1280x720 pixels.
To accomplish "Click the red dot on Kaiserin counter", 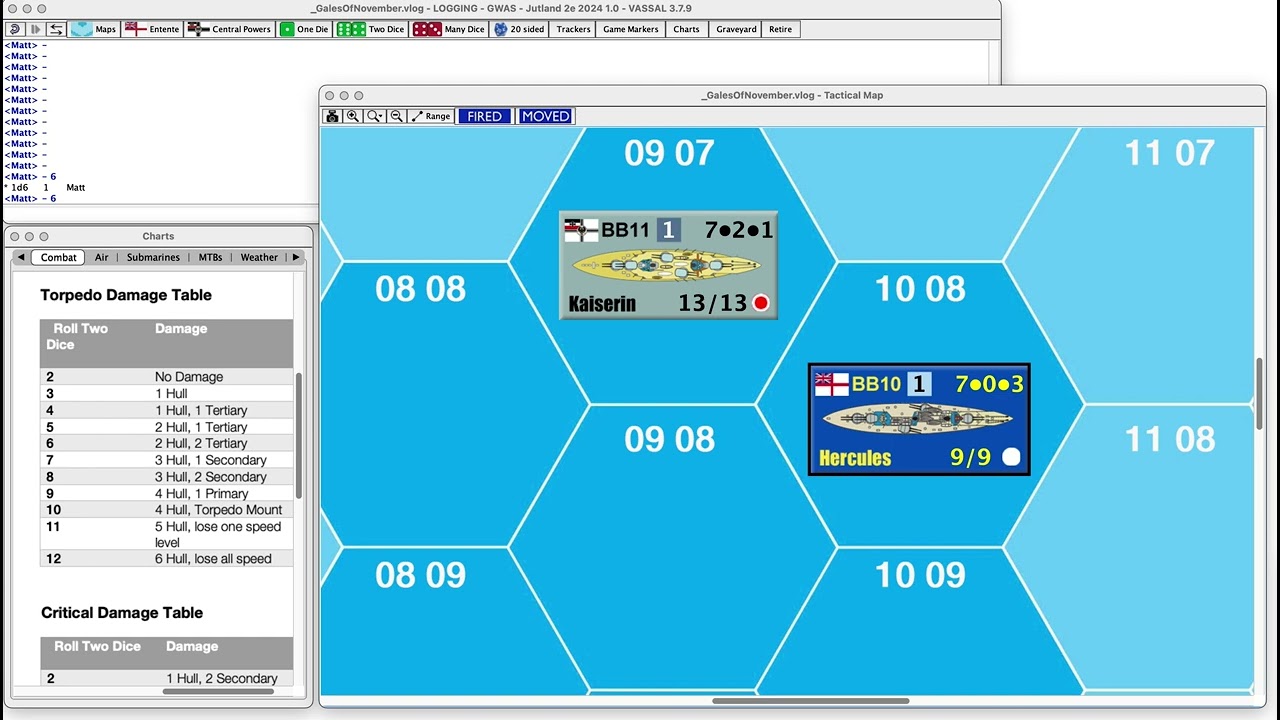I will (x=761, y=303).
